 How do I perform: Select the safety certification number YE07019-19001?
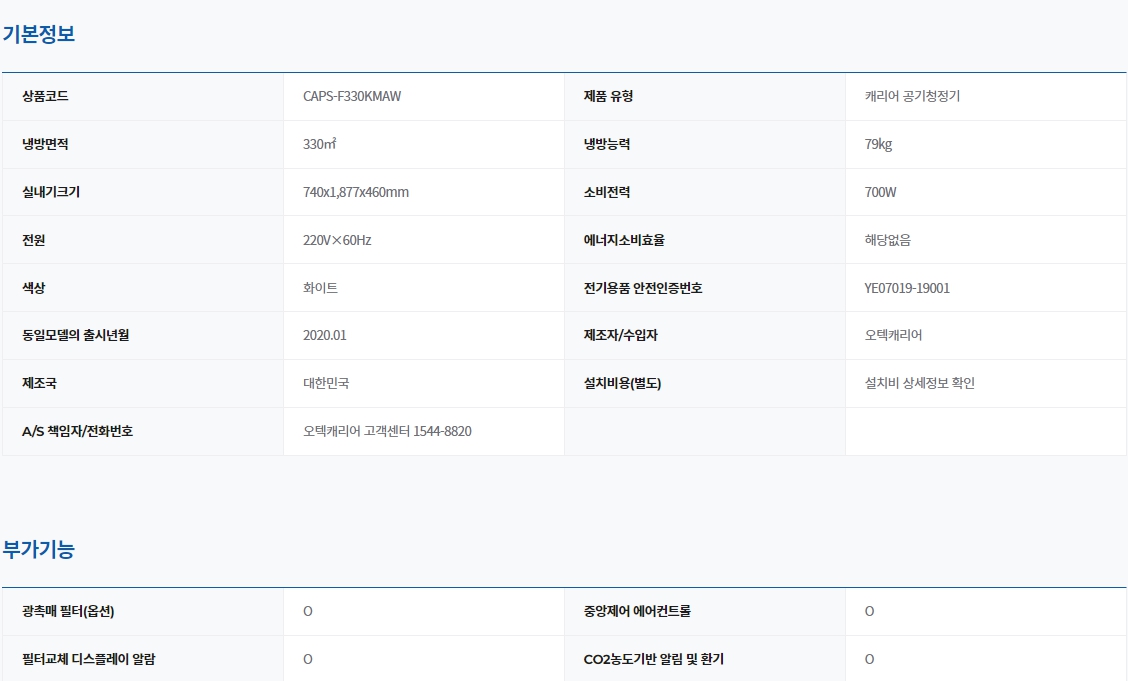(x=907, y=288)
